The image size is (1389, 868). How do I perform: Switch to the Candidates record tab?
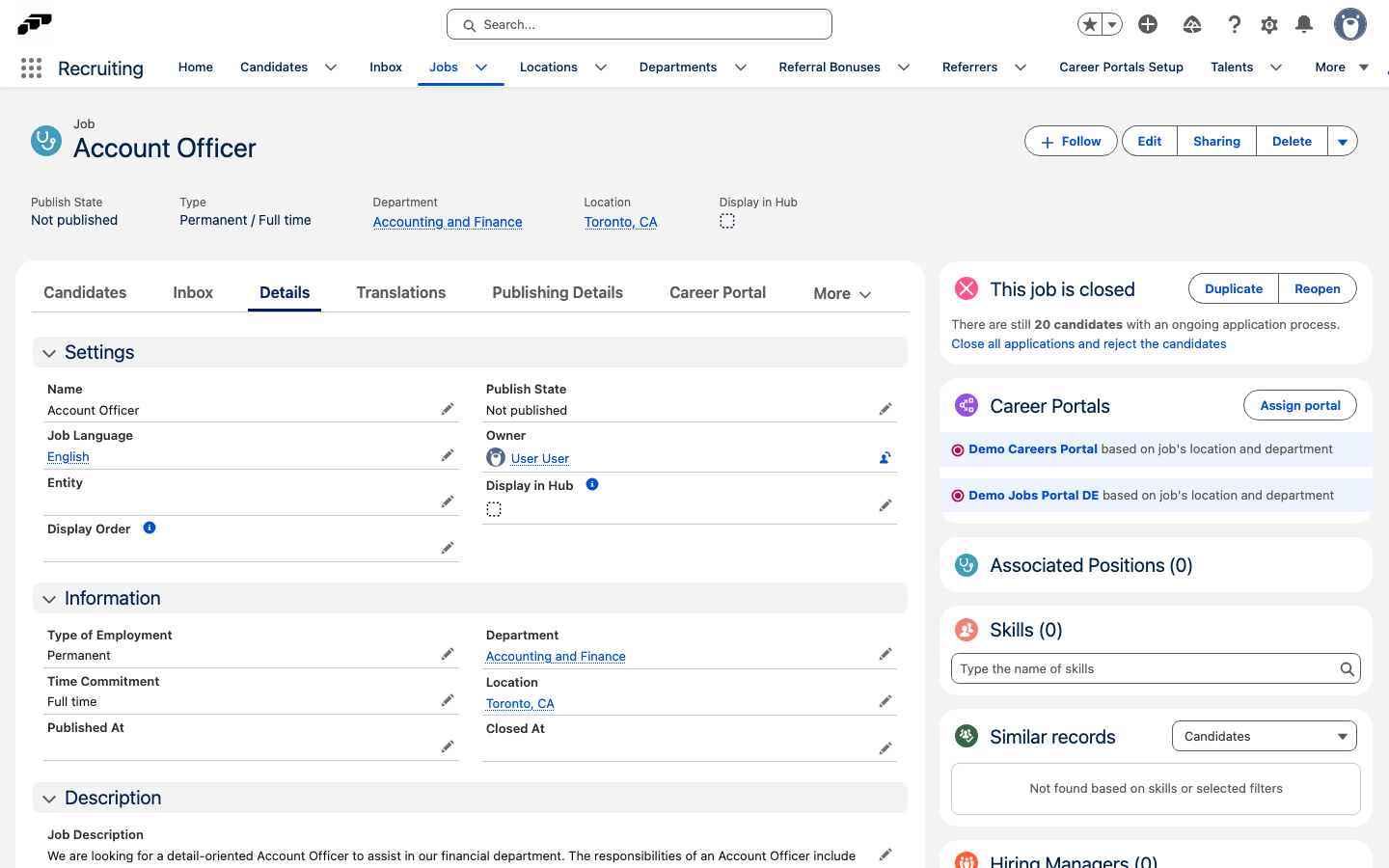pyautogui.click(x=85, y=292)
